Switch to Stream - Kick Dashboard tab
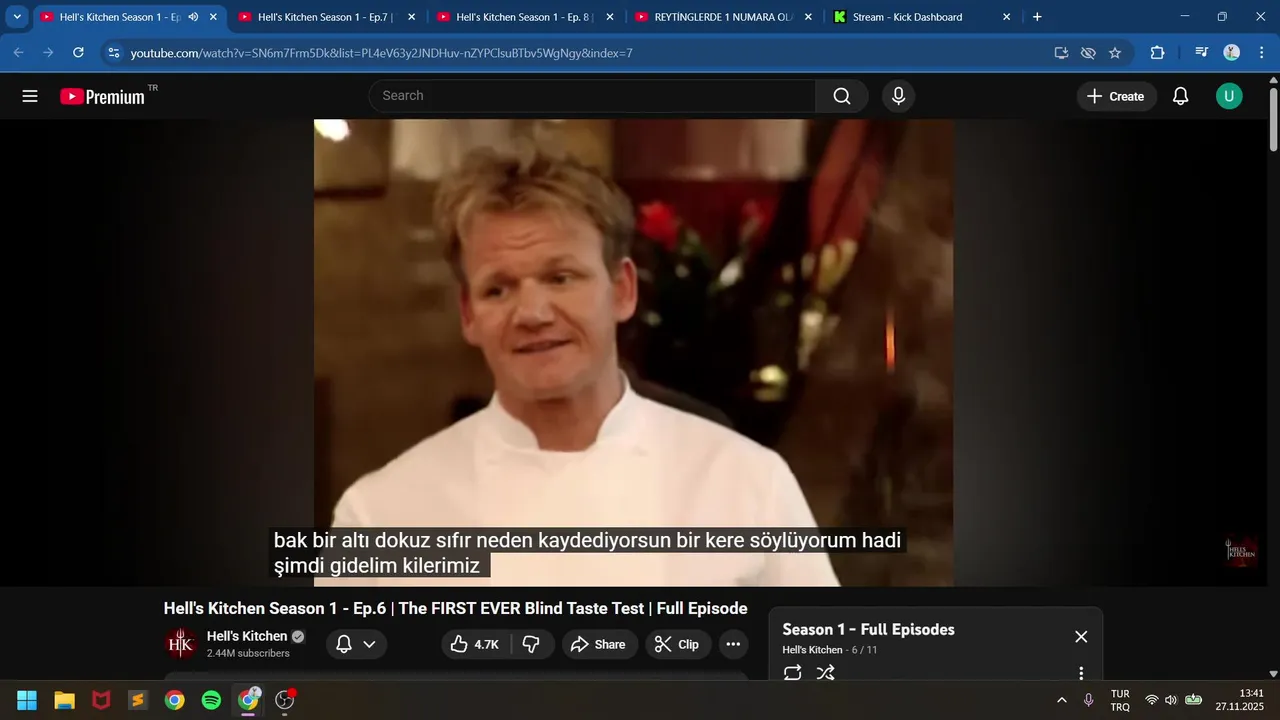The height and width of the screenshot is (720, 1280). point(920,17)
